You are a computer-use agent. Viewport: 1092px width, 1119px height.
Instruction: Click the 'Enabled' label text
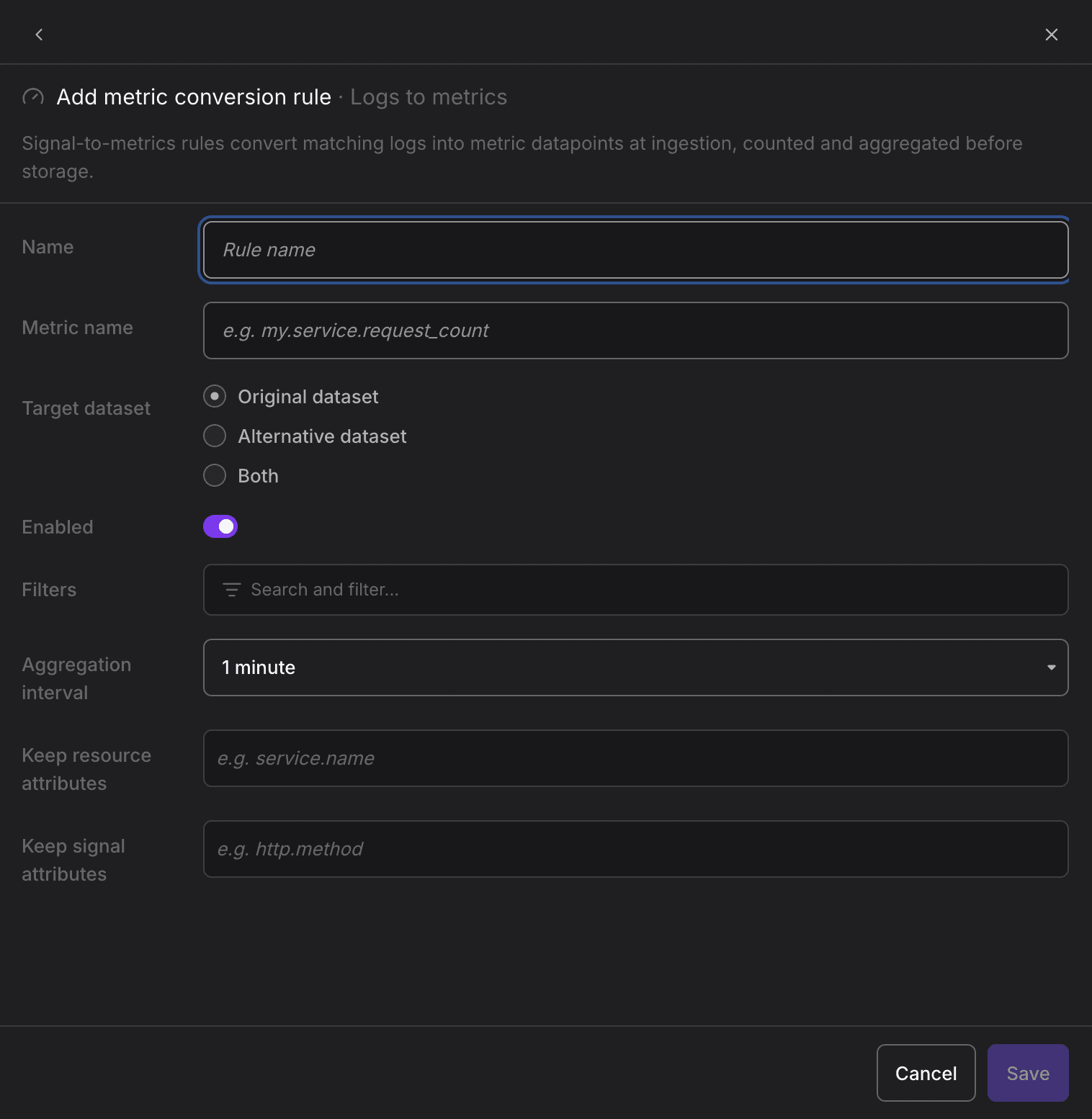(x=58, y=527)
